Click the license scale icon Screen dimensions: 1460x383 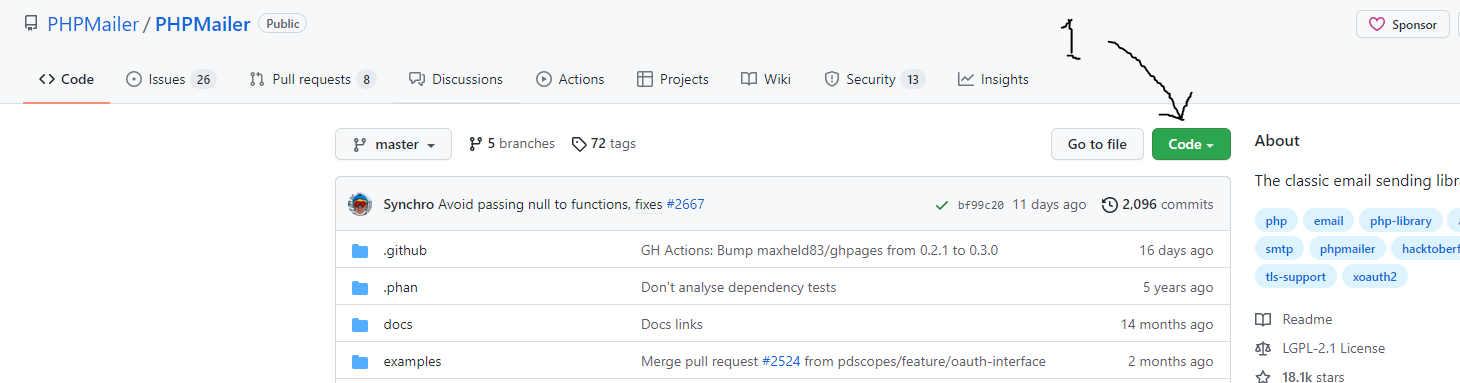click(1263, 348)
